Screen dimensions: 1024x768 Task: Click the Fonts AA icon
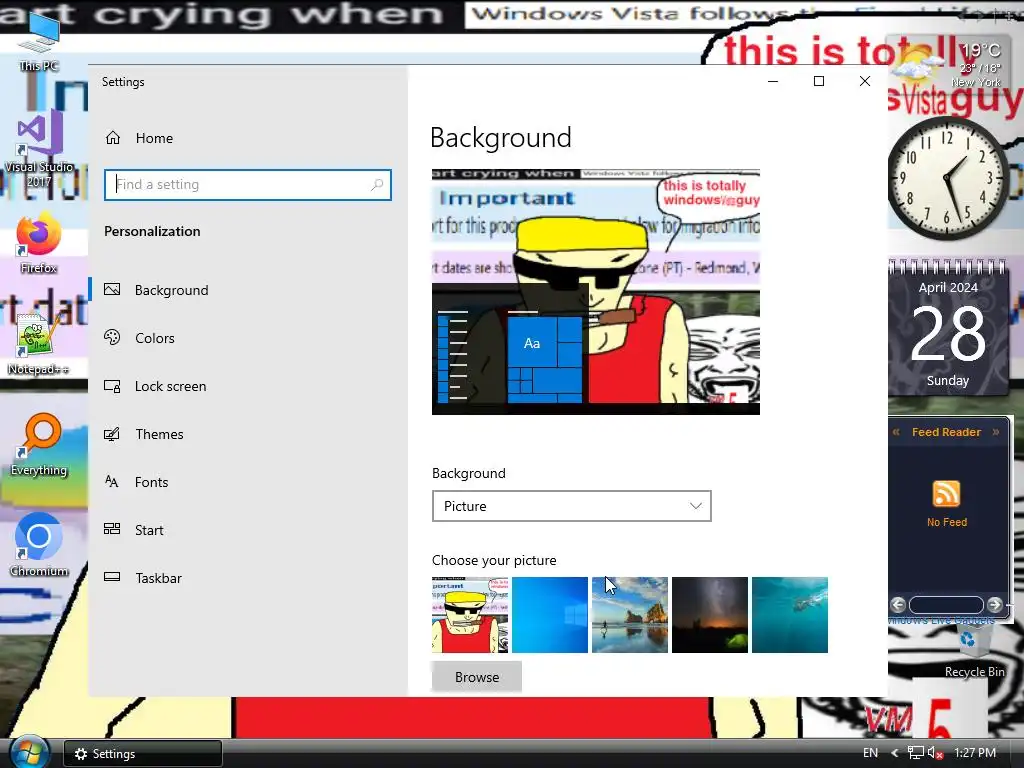pyautogui.click(x=112, y=482)
